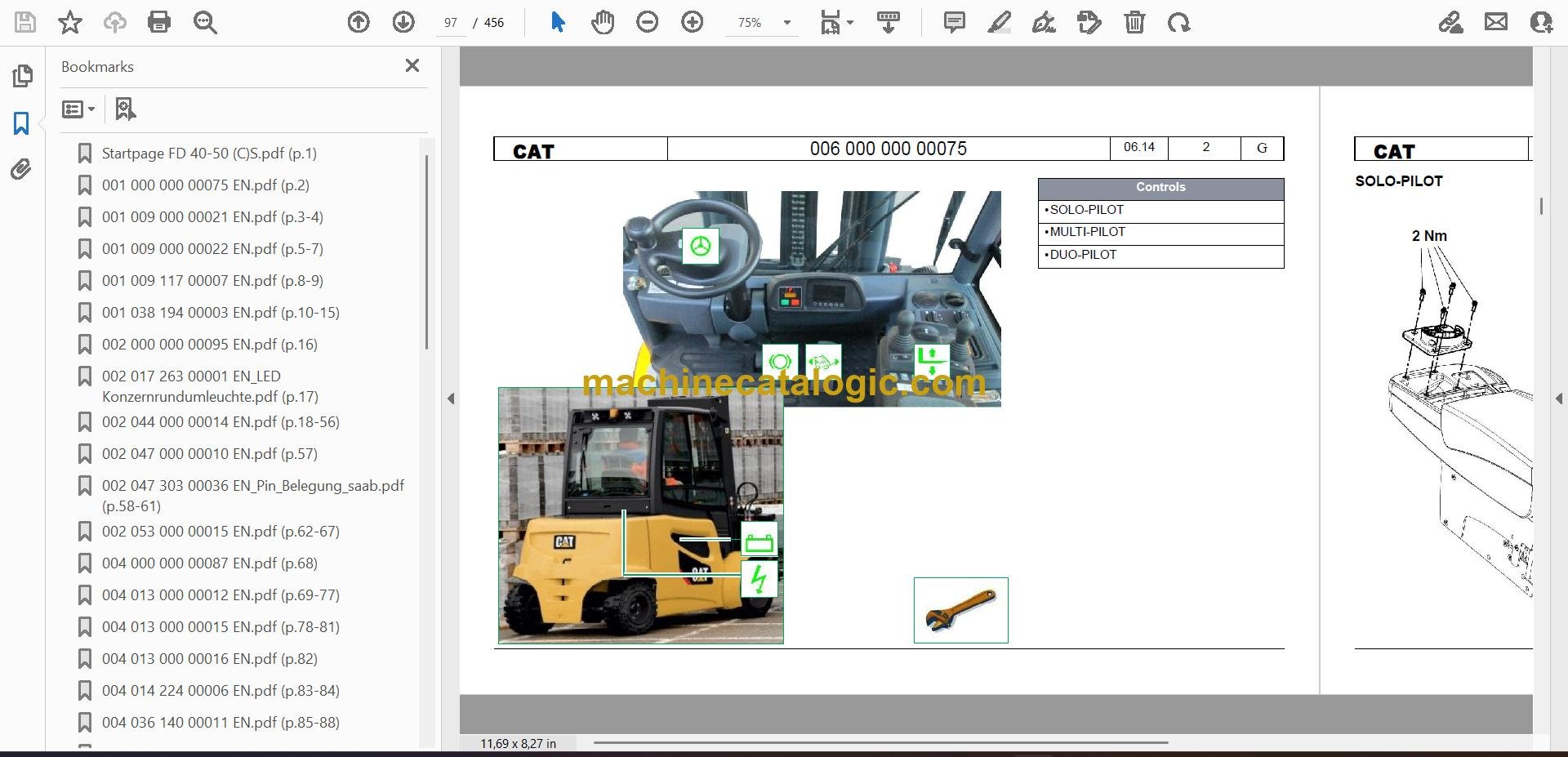Viewport: 1568px width, 757px height.
Task: Upload the file to cloud storage
Action: click(115, 22)
